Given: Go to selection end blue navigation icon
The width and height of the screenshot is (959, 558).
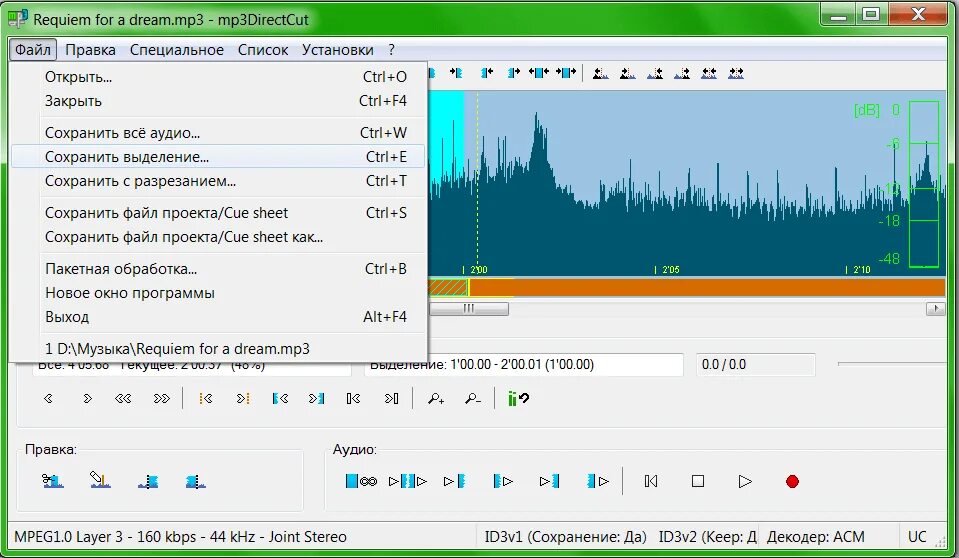Looking at the screenshot, I should click(316, 398).
